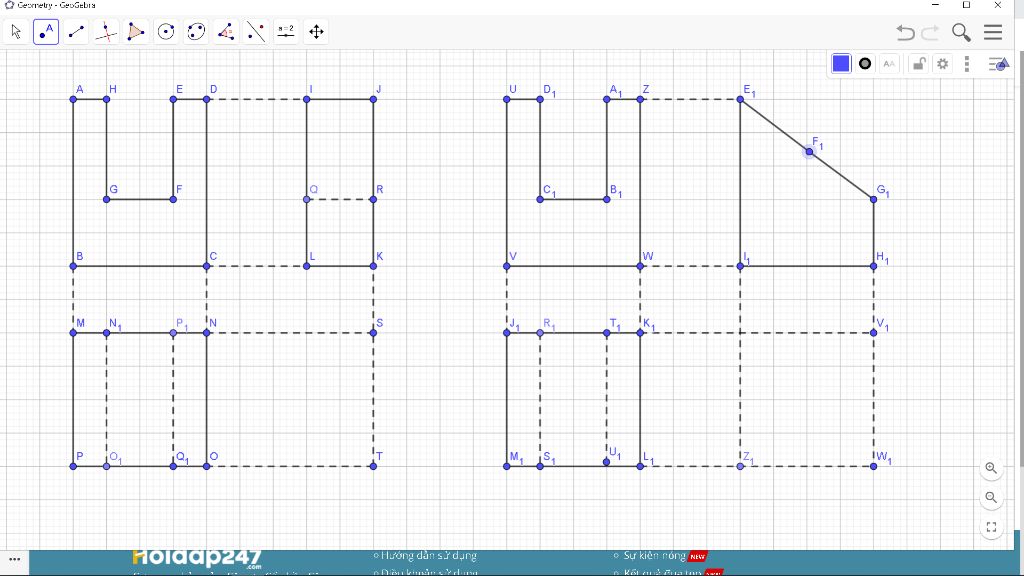Open the three-dot more options menu
The height and width of the screenshot is (576, 1024).
click(967, 63)
